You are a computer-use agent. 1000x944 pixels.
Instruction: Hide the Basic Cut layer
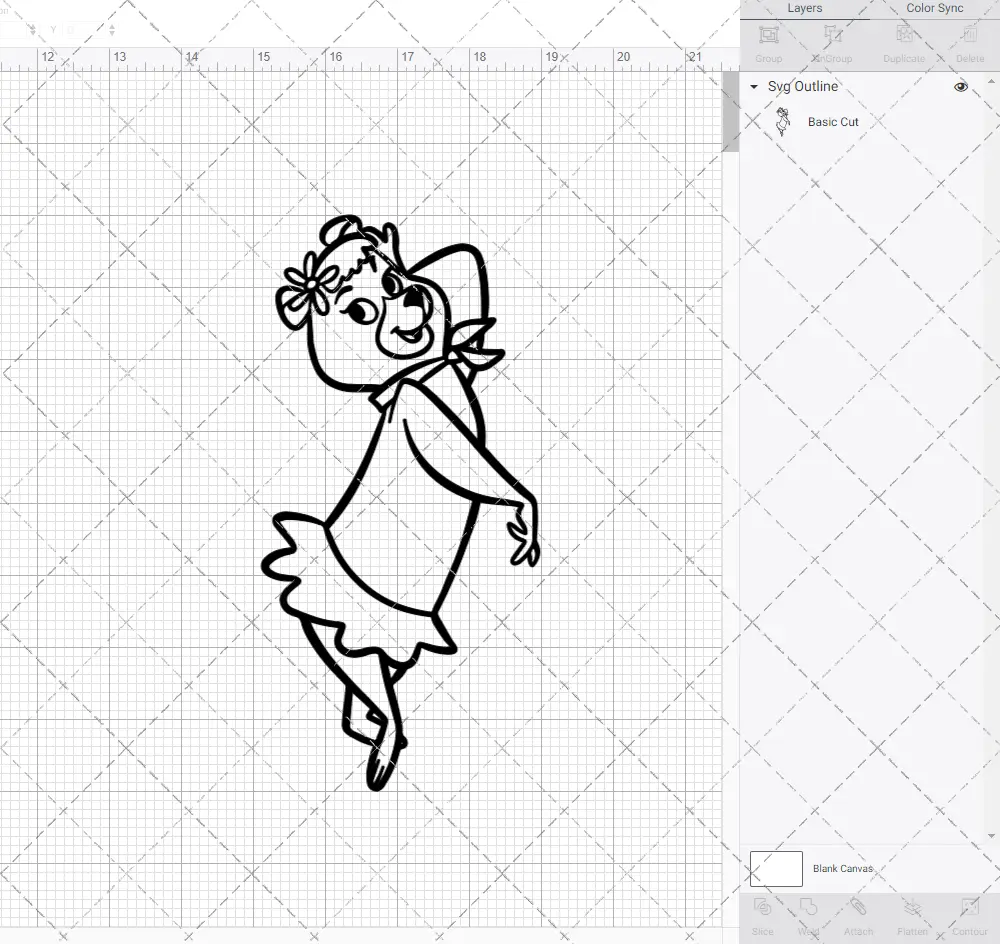click(x=960, y=121)
